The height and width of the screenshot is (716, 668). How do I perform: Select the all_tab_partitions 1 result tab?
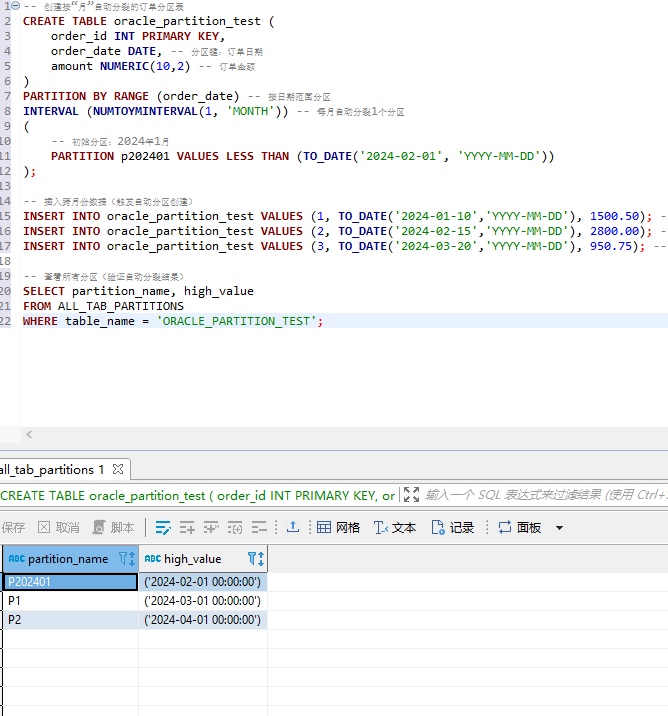click(x=50, y=469)
